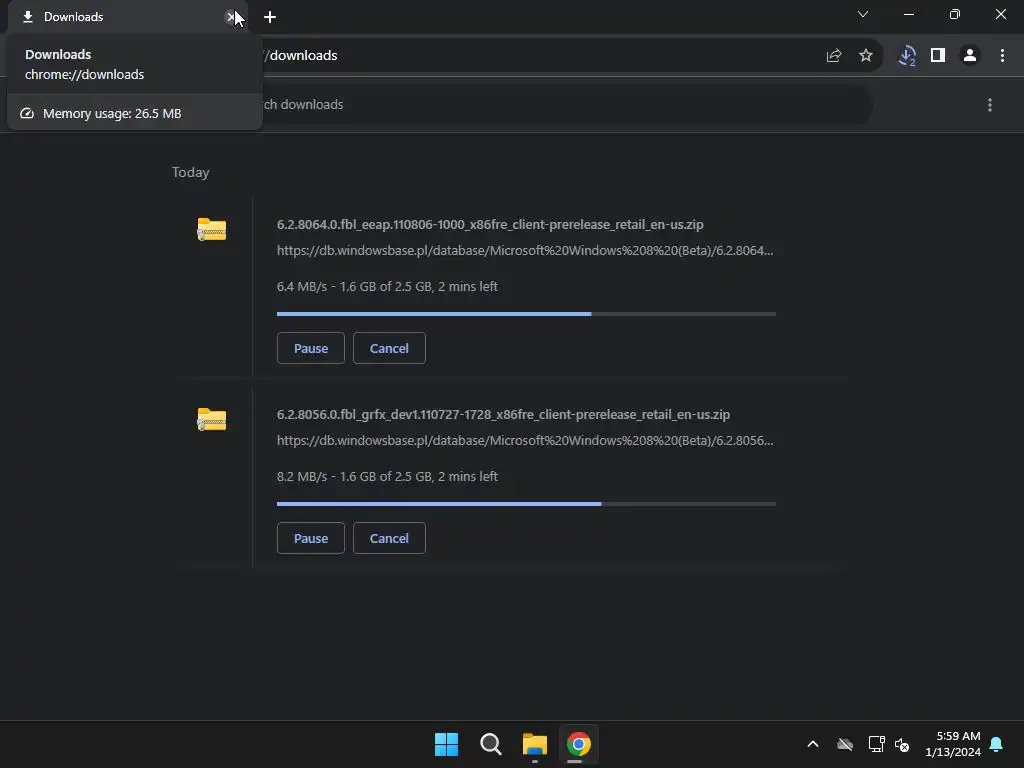Viewport: 1024px width, 768px height.
Task: Toggle the side panel icon
Action: coord(938,56)
